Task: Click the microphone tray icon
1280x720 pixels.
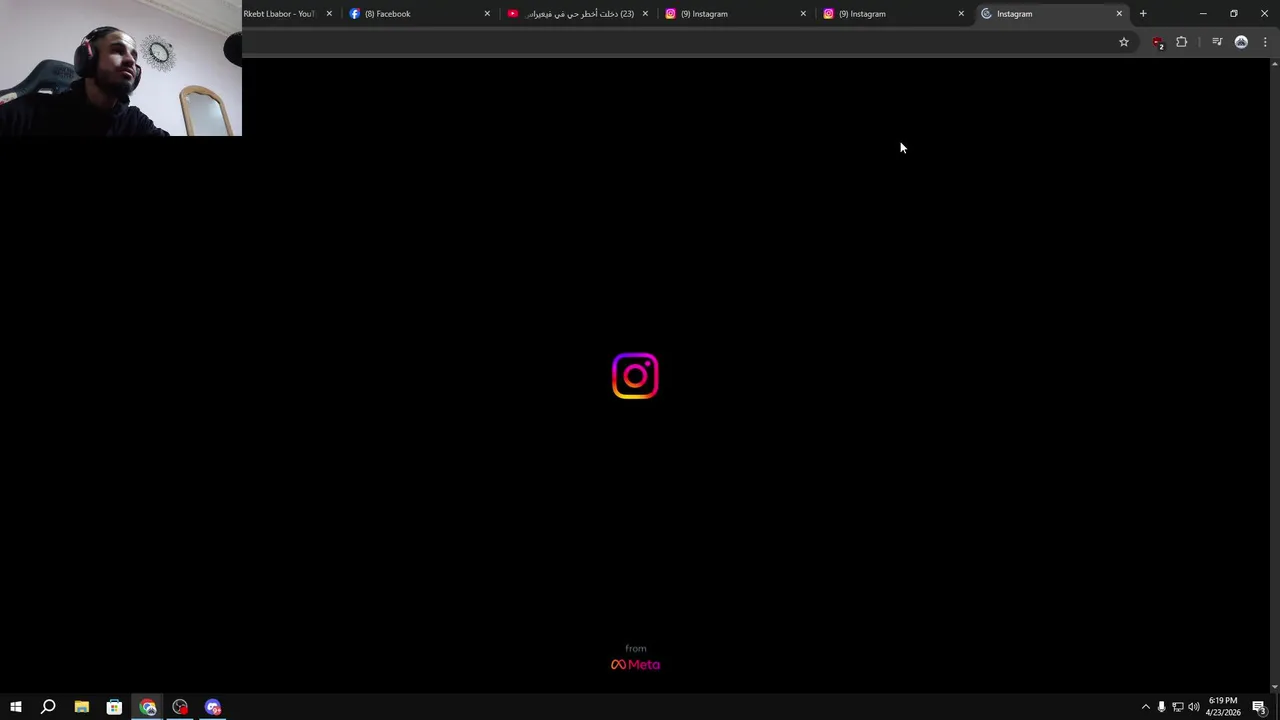Action: [1161, 707]
